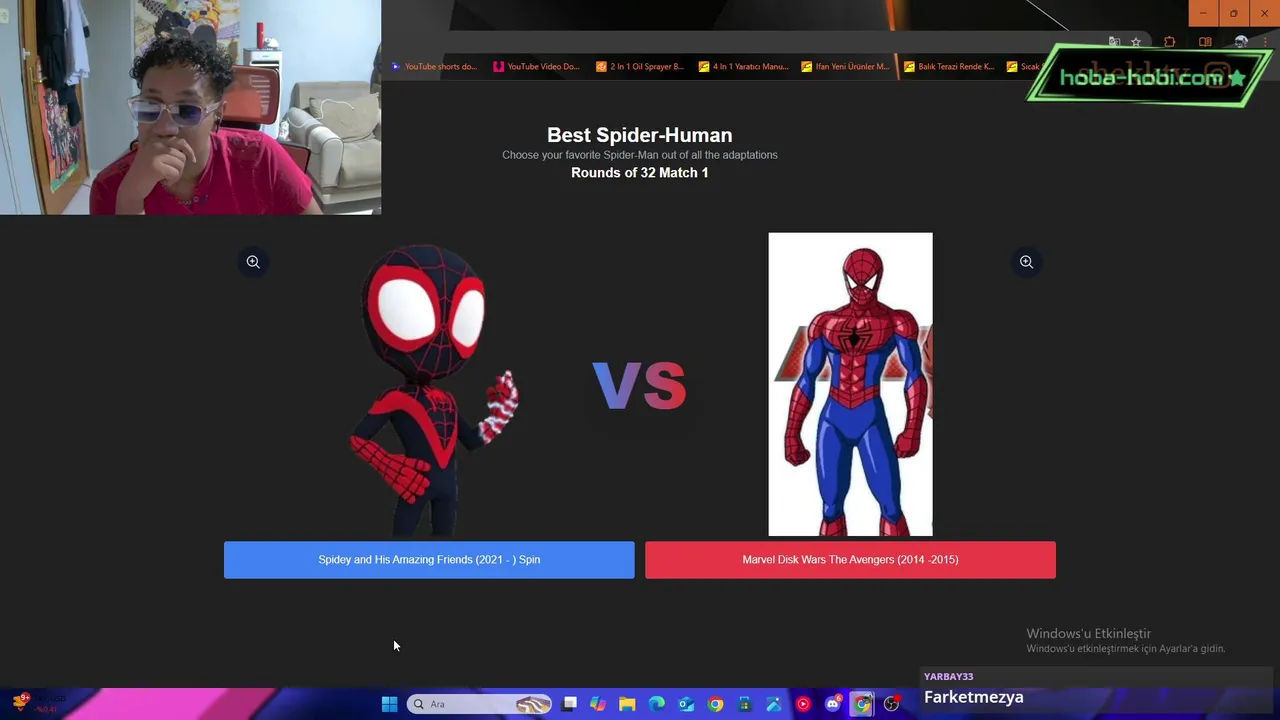The height and width of the screenshot is (720, 1280).
Task: Open the browser extensions puzzle icon
Action: click(1170, 42)
